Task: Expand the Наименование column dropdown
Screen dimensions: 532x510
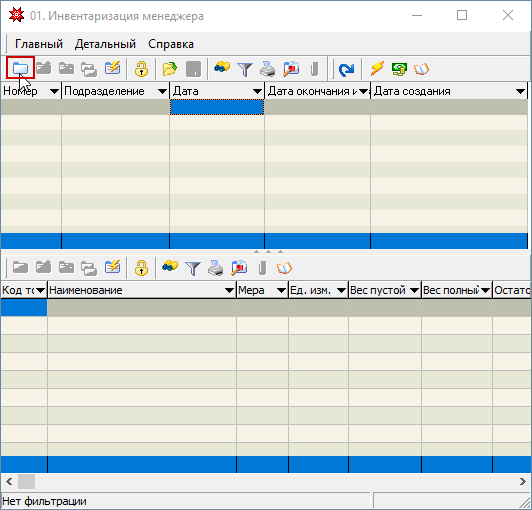Action: point(230,290)
